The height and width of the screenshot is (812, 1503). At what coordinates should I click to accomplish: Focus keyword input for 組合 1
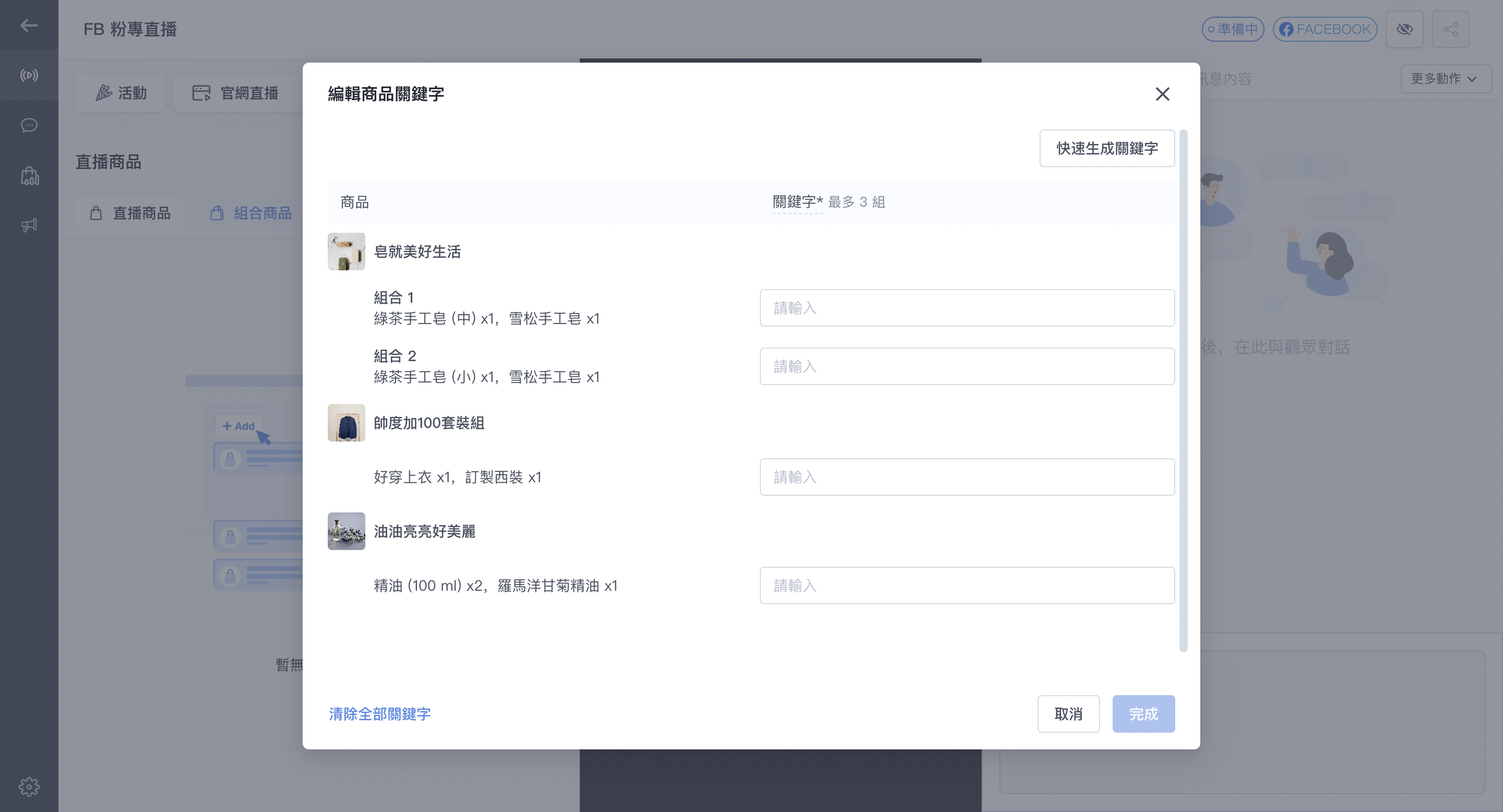pos(967,308)
